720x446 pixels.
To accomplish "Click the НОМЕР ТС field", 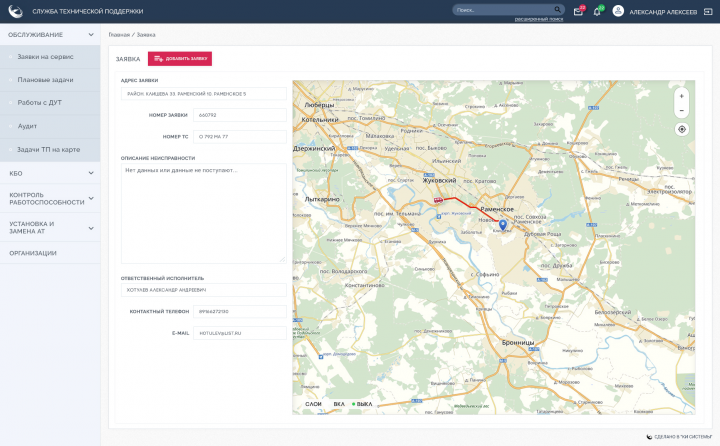I will [x=240, y=137].
